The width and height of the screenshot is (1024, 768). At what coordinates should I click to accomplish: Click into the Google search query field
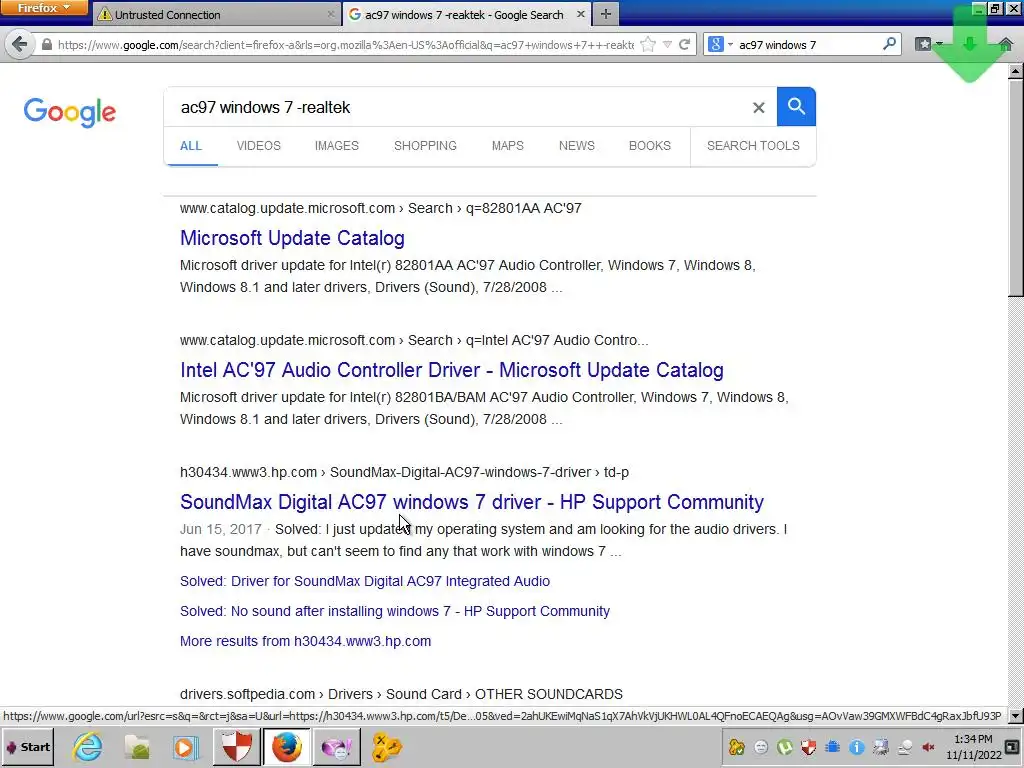457,107
